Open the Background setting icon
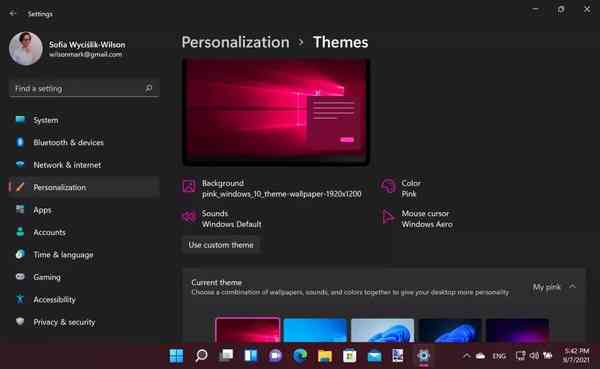The image size is (600, 369). (189, 186)
